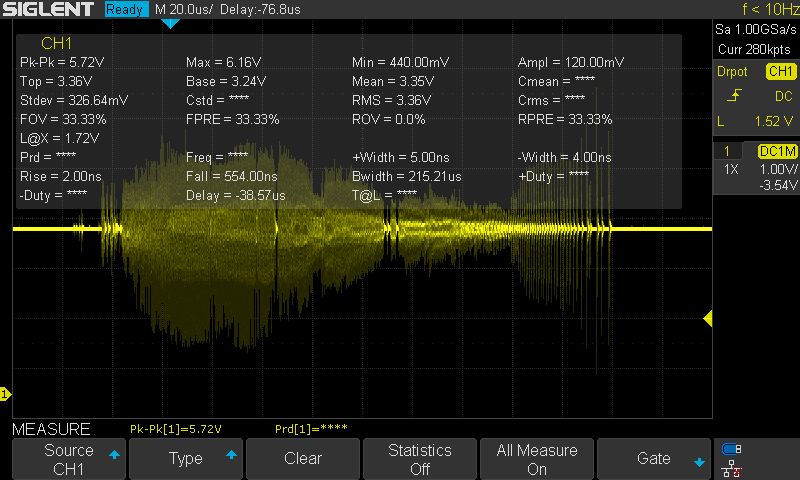
Task: Select the Delay:-76.8us readout
Action: point(260,9)
